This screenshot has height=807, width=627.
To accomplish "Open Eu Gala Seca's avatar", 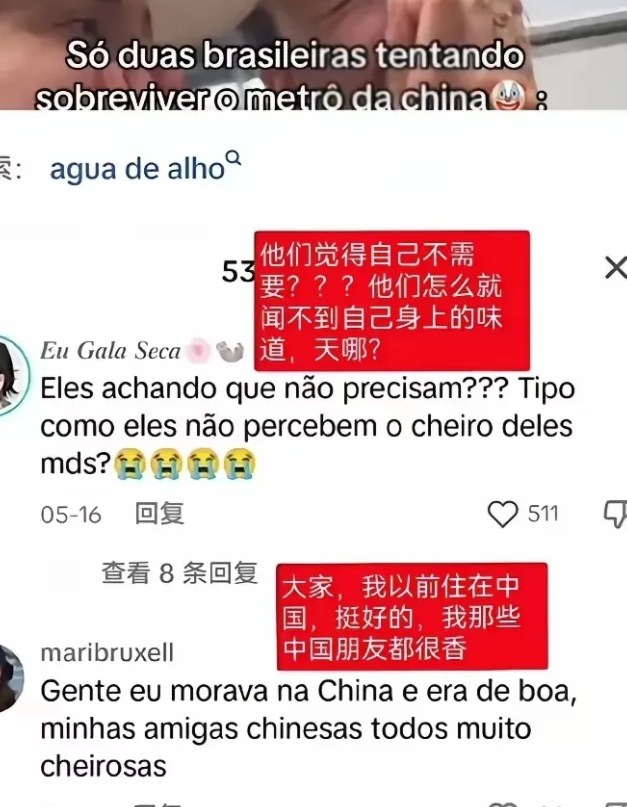I will point(13,375).
